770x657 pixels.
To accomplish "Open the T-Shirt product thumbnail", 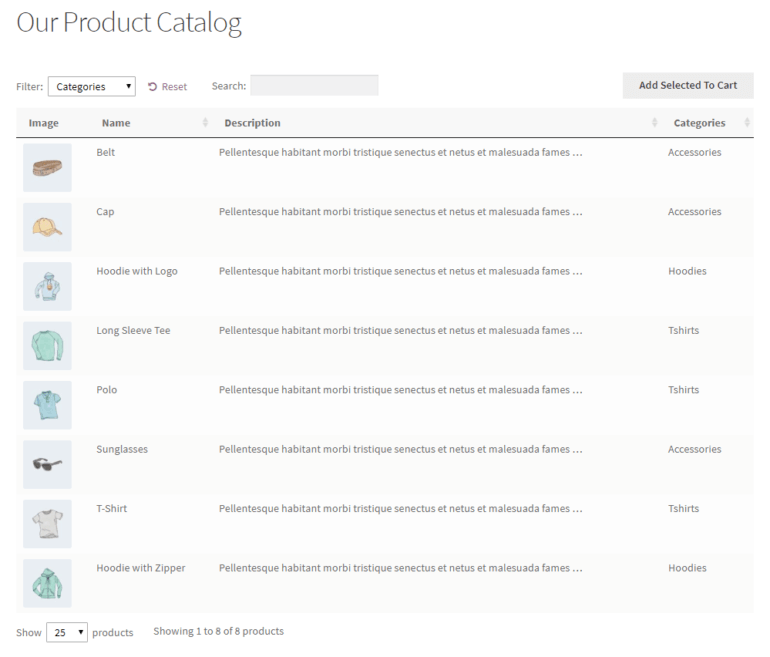I will coord(47,524).
